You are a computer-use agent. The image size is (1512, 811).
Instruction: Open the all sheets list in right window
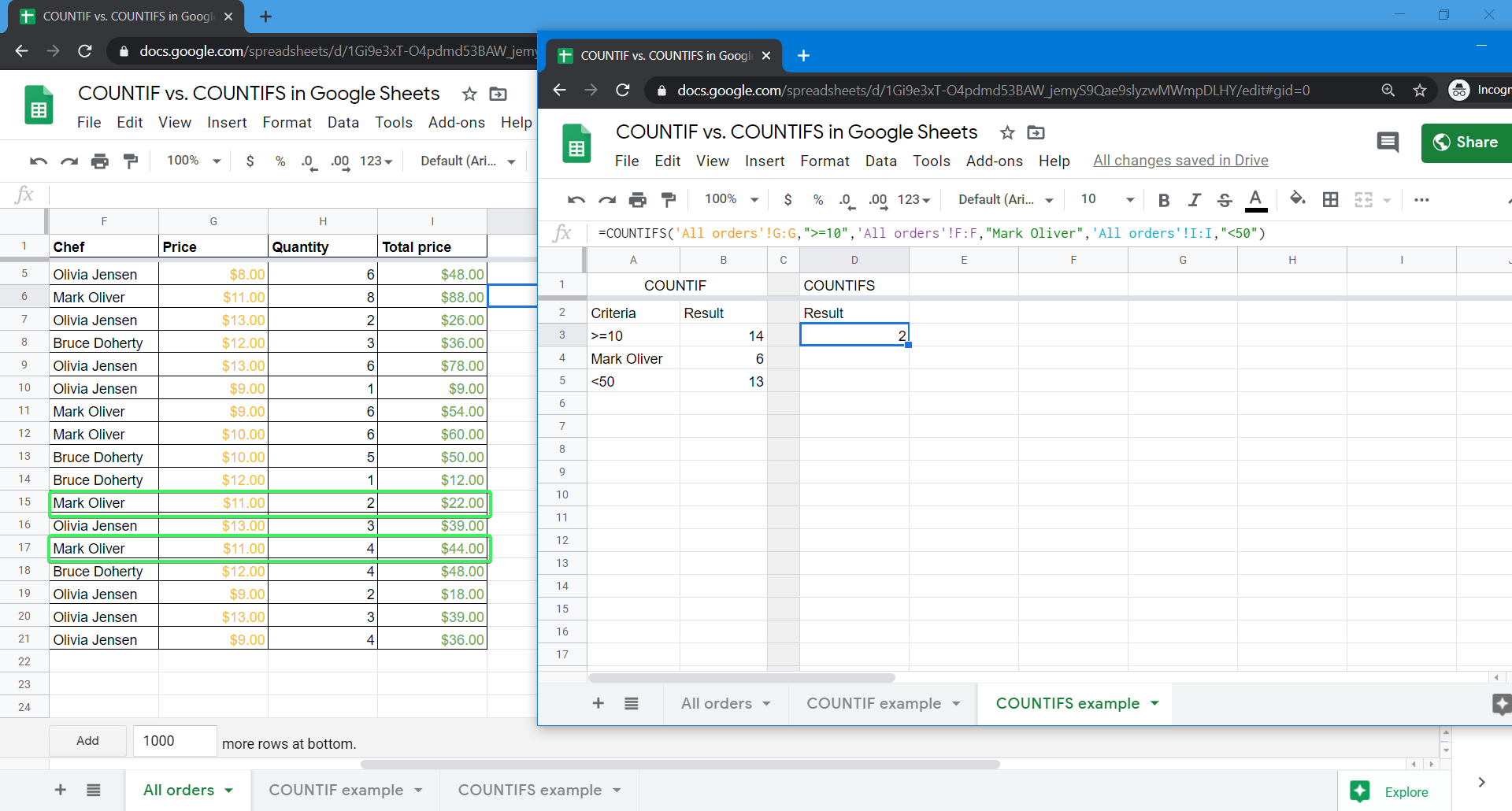pyautogui.click(x=631, y=703)
